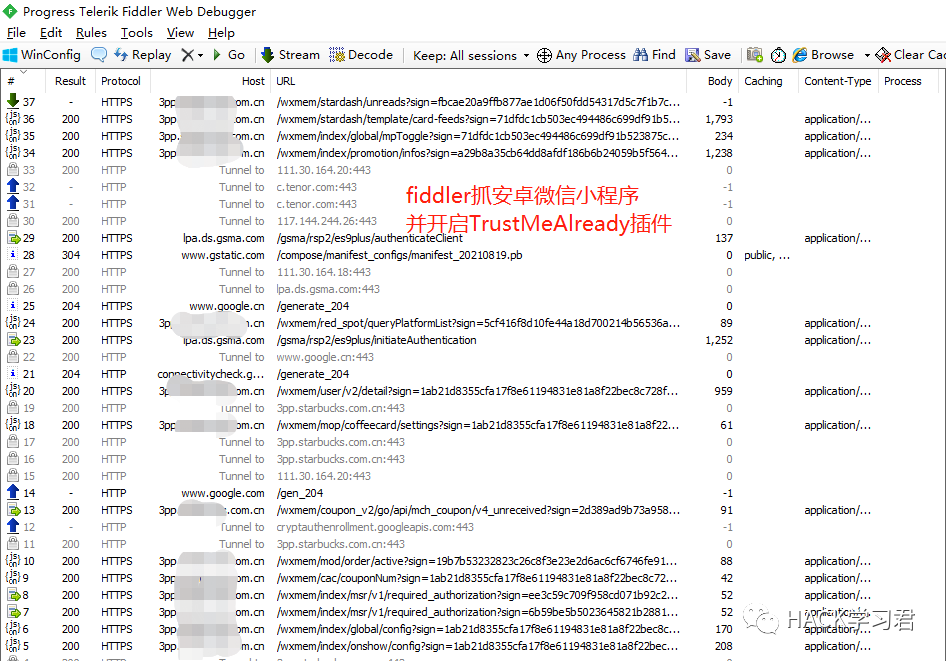Click post icon of session 13
This screenshot has height=661, width=946.
[13, 510]
